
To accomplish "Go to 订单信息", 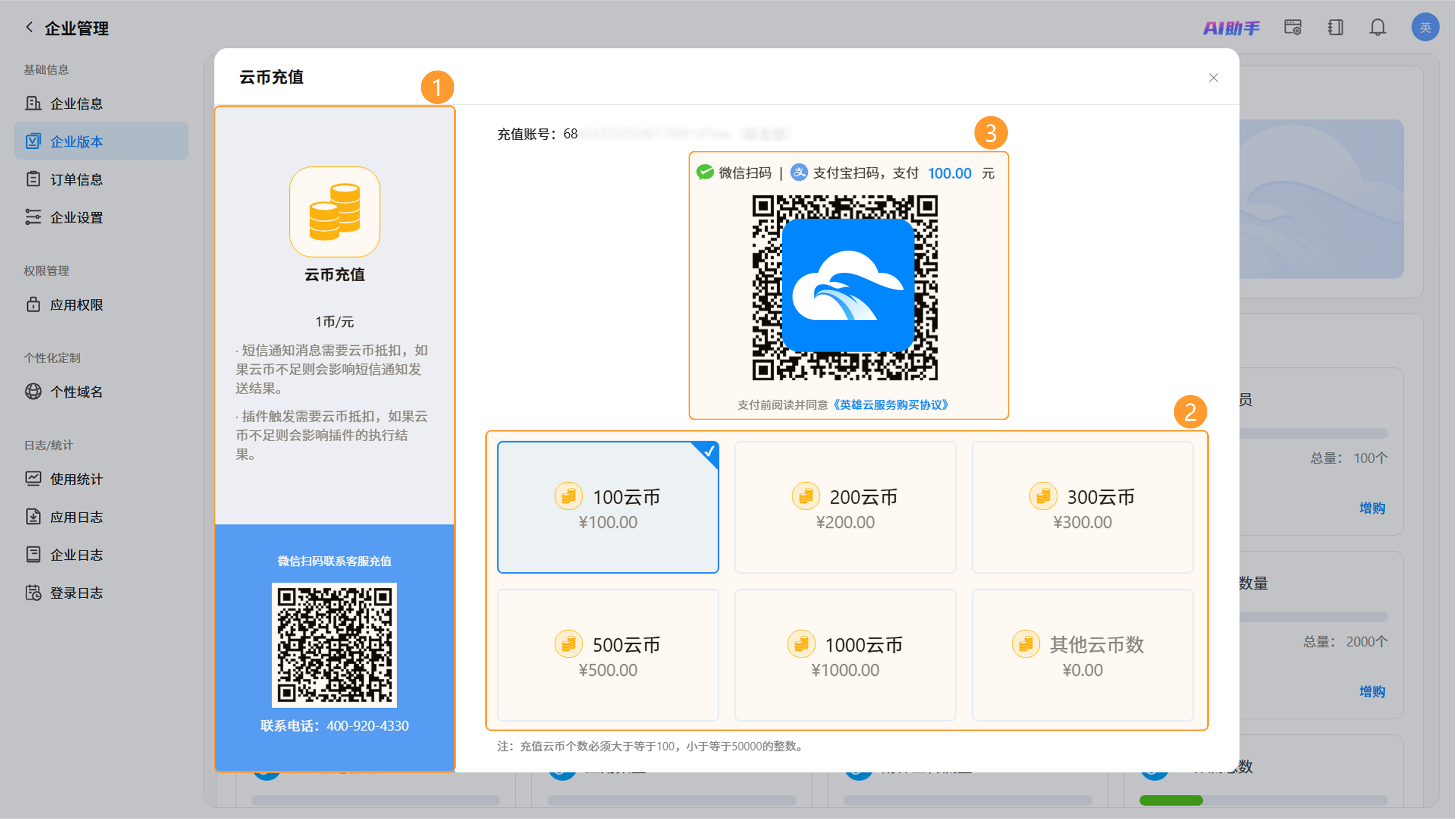I will (x=101, y=179).
